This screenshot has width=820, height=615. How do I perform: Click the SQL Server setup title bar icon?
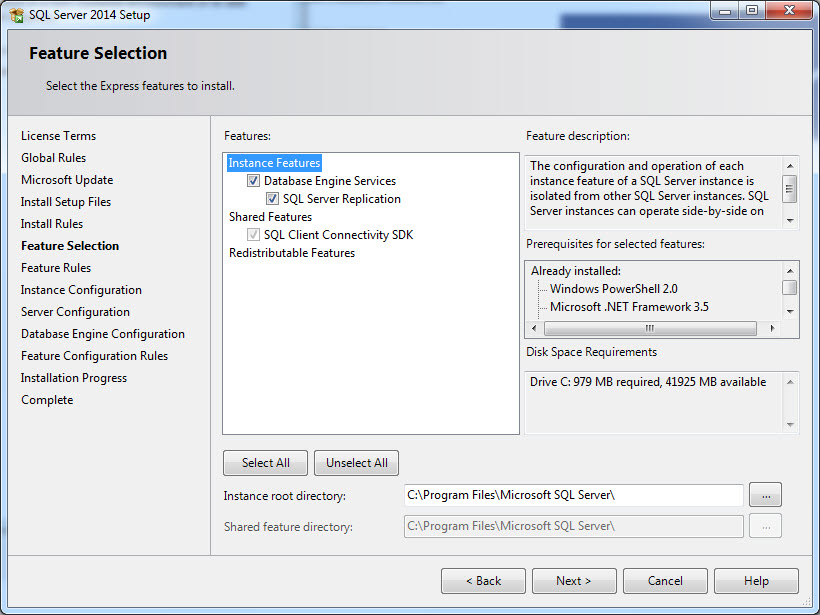click(x=16, y=13)
